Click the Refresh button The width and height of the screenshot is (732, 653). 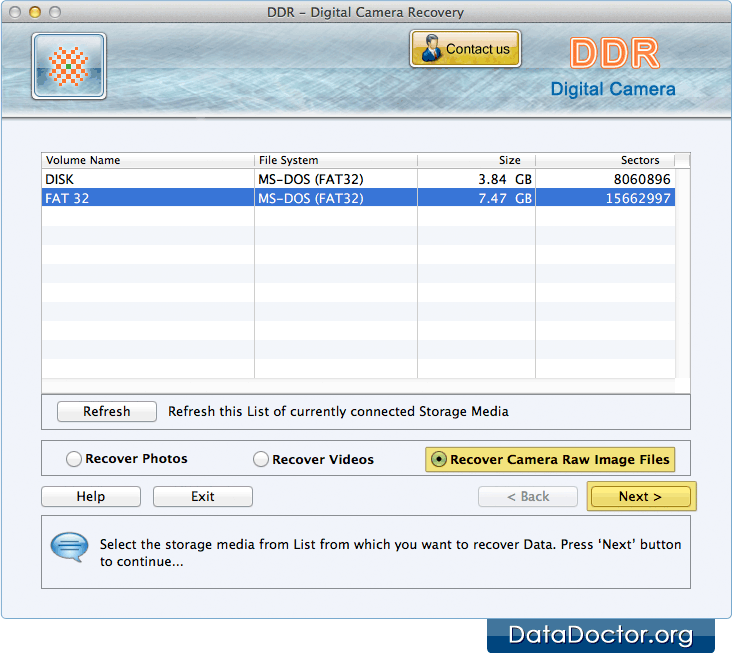point(106,411)
